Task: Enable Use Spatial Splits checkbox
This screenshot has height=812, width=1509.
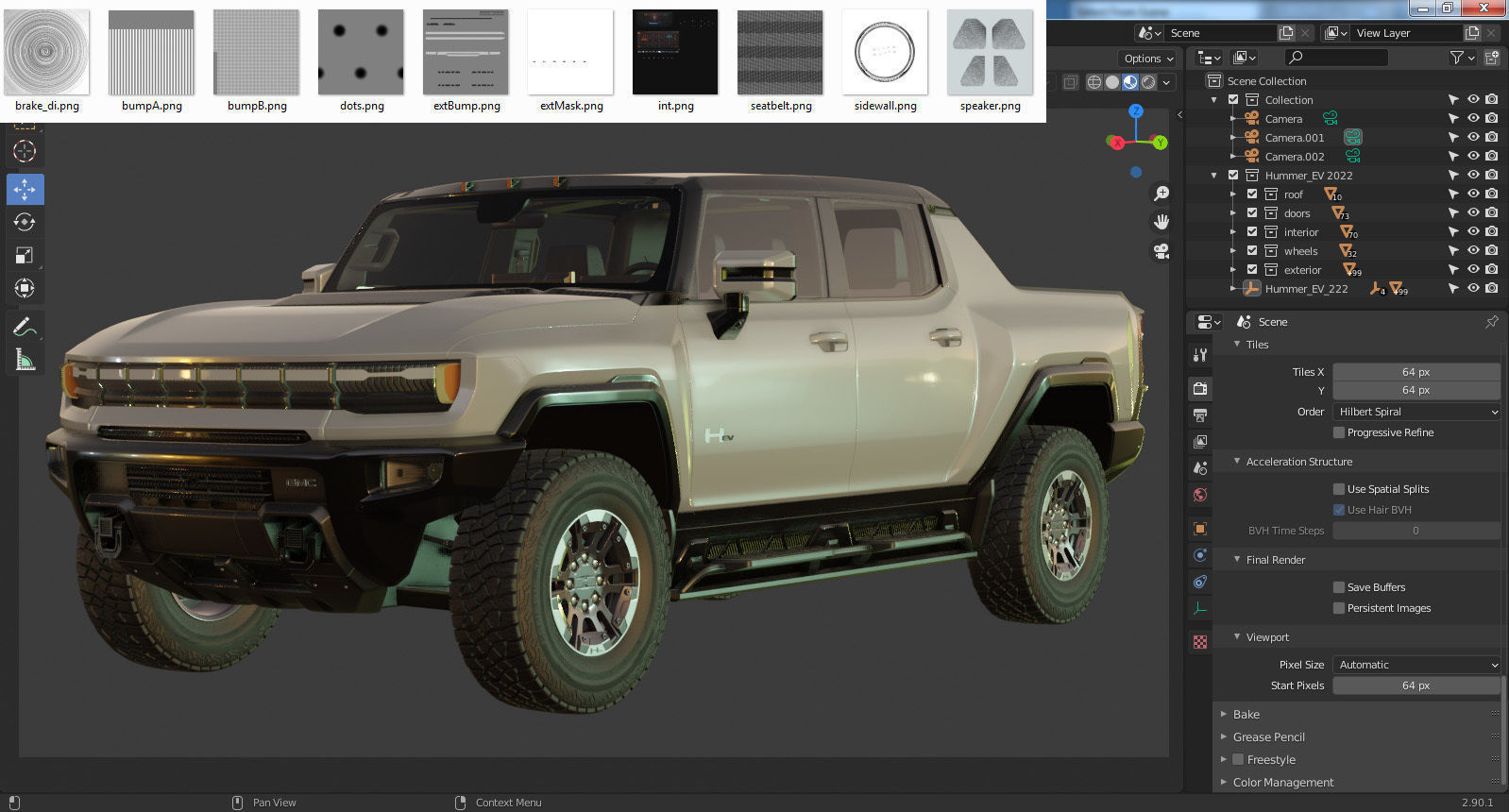Action: [x=1338, y=489]
